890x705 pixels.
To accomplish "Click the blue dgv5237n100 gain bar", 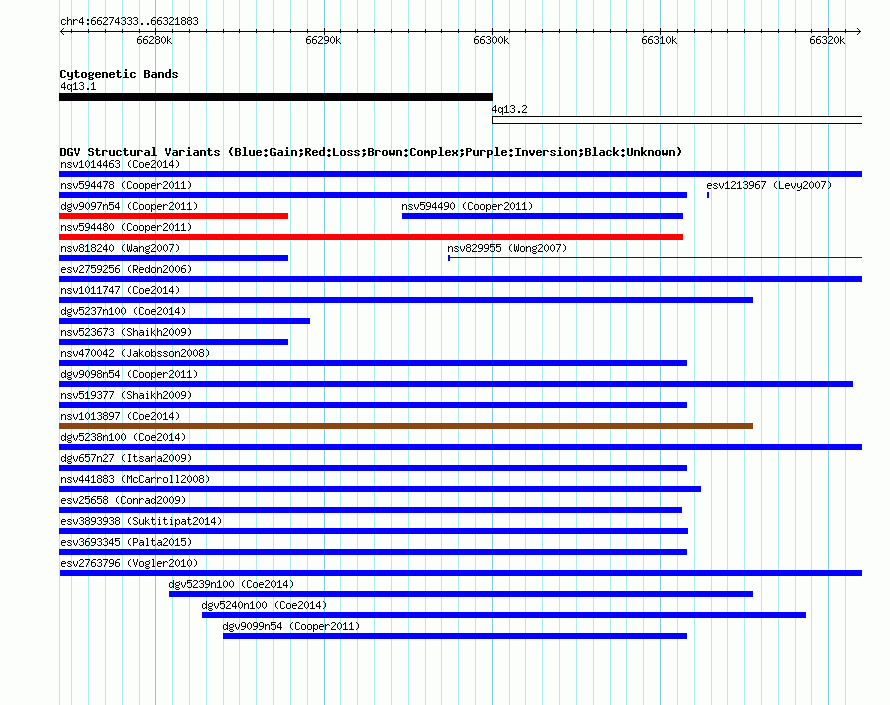I will pyautogui.click(x=185, y=321).
